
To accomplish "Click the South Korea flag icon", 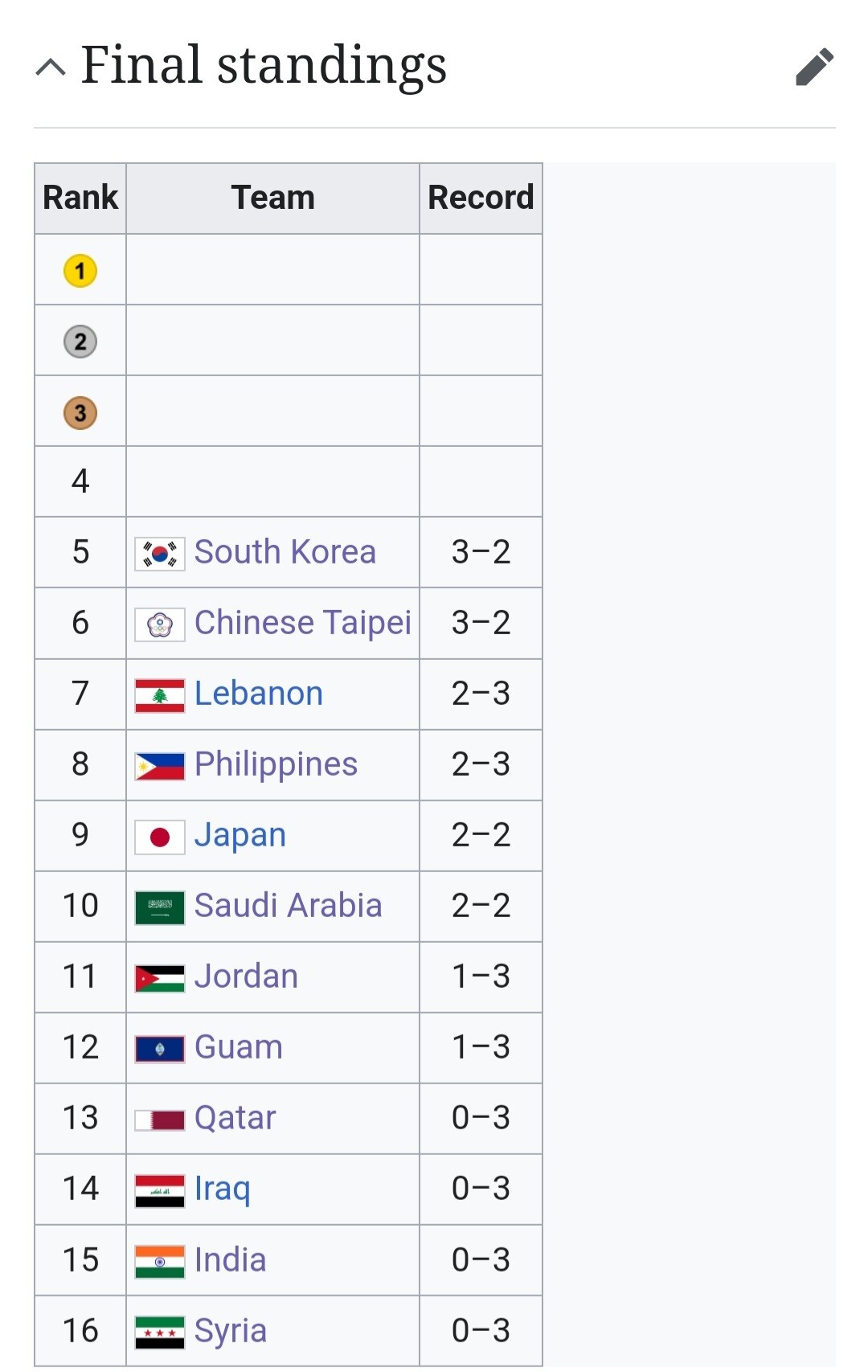I will click(160, 553).
